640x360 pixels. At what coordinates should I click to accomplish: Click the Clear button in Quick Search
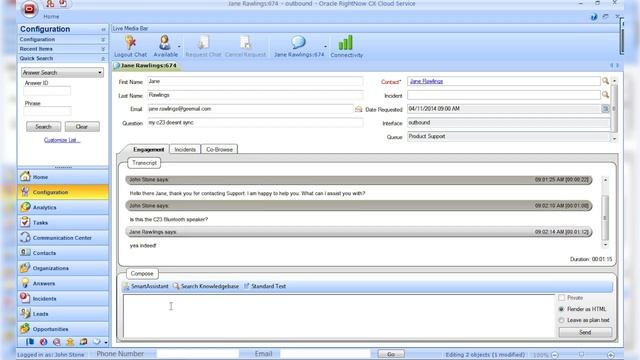[82, 127]
